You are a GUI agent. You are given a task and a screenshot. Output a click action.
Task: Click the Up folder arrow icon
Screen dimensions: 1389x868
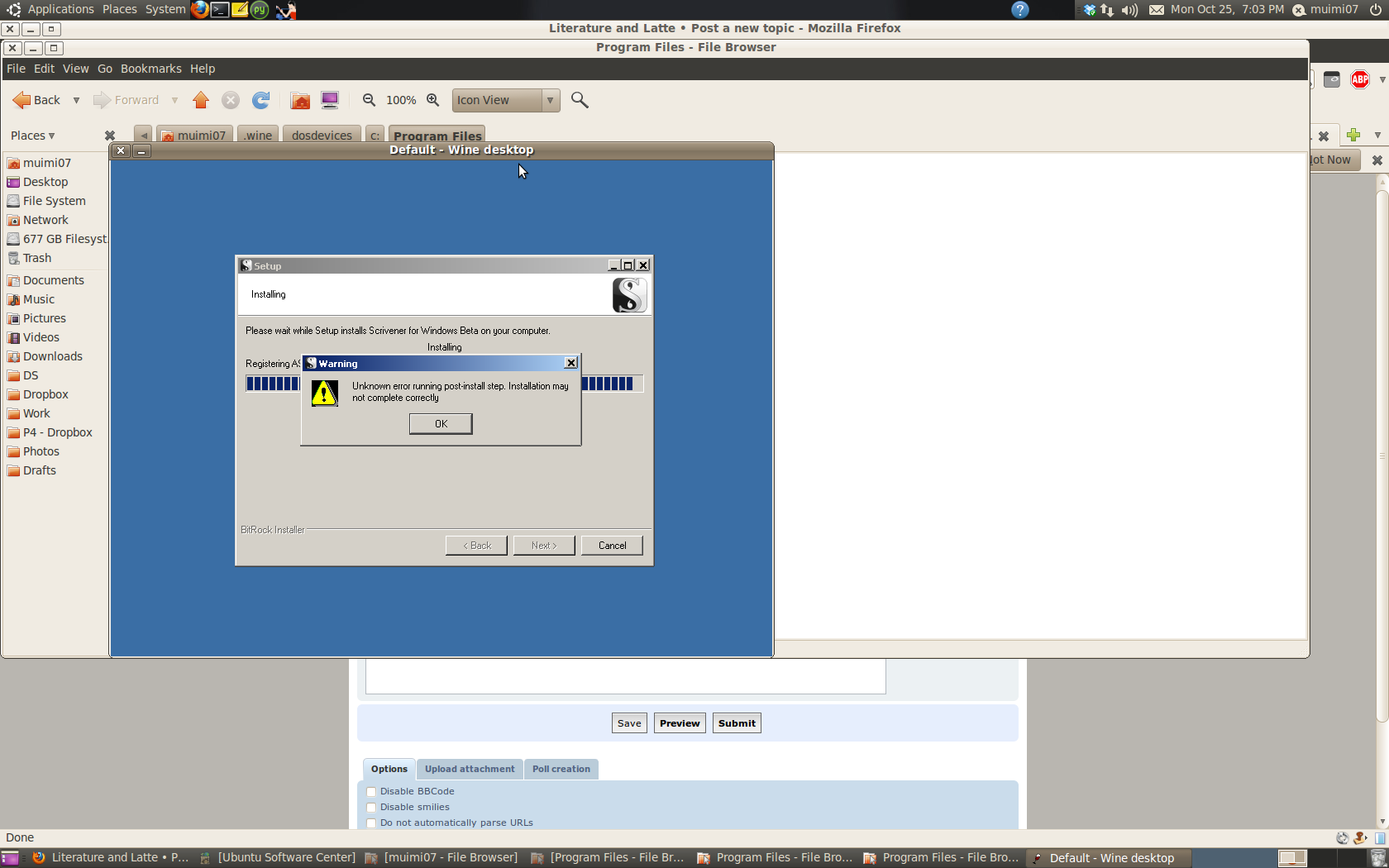tap(201, 100)
